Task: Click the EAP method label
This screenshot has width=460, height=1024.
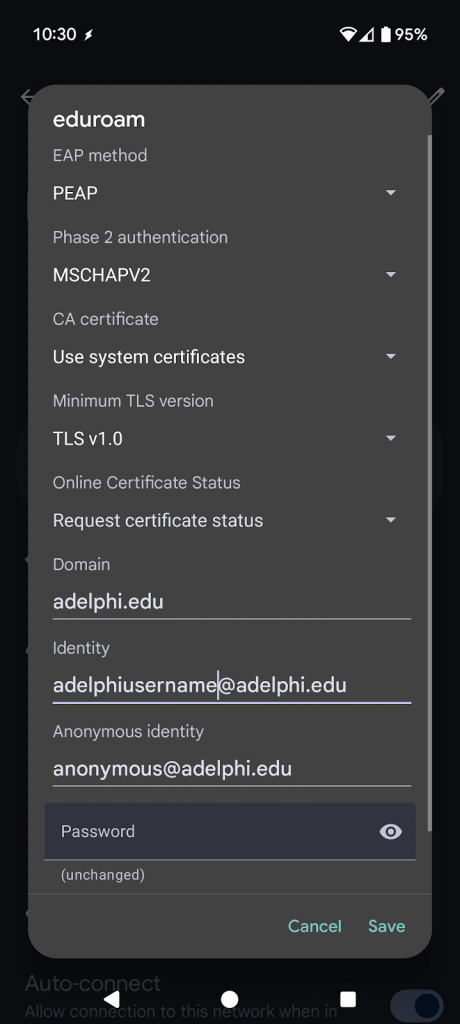Action: click(100, 155)
